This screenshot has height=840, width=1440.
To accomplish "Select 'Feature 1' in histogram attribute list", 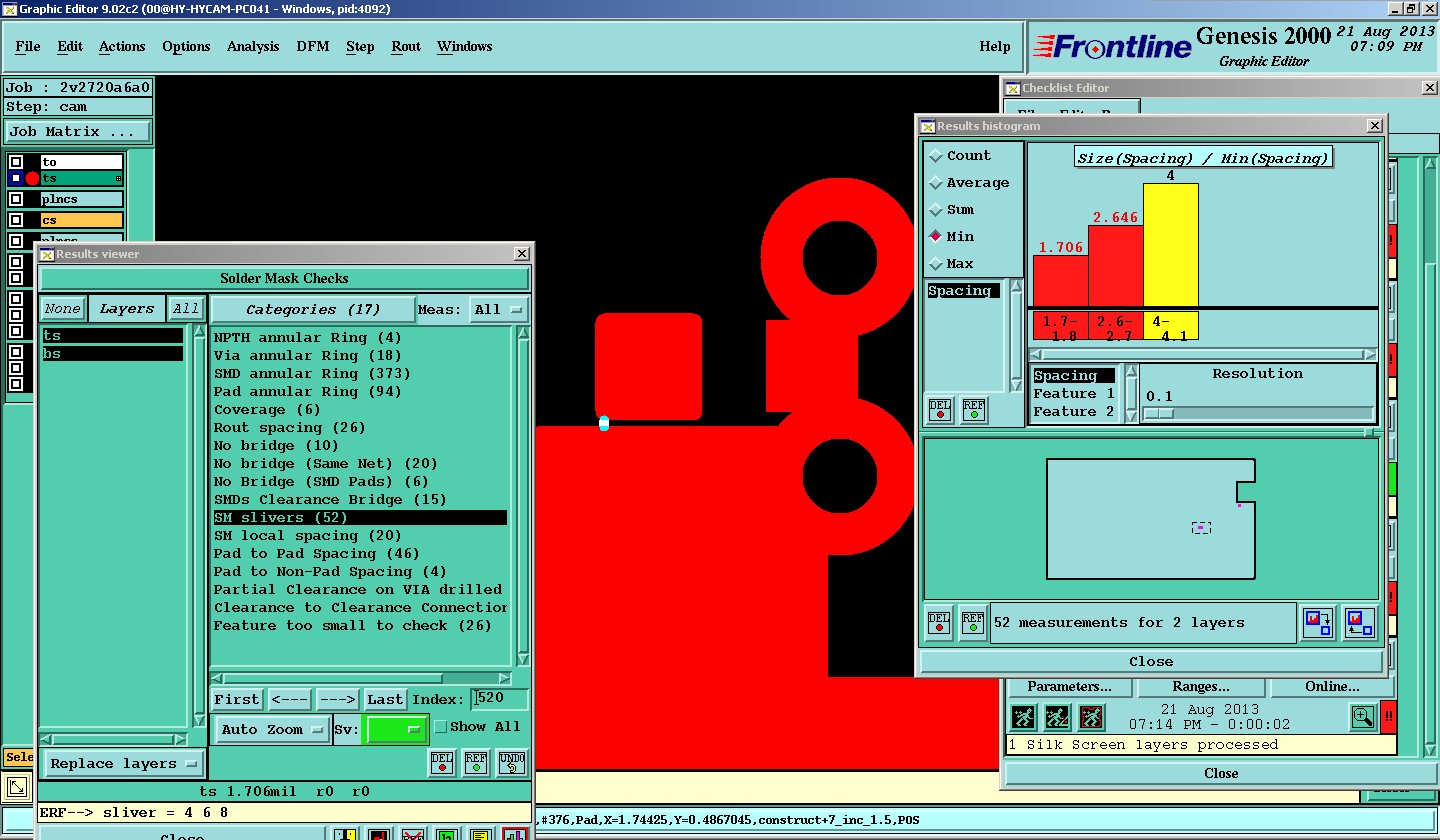I will 1073,394.
